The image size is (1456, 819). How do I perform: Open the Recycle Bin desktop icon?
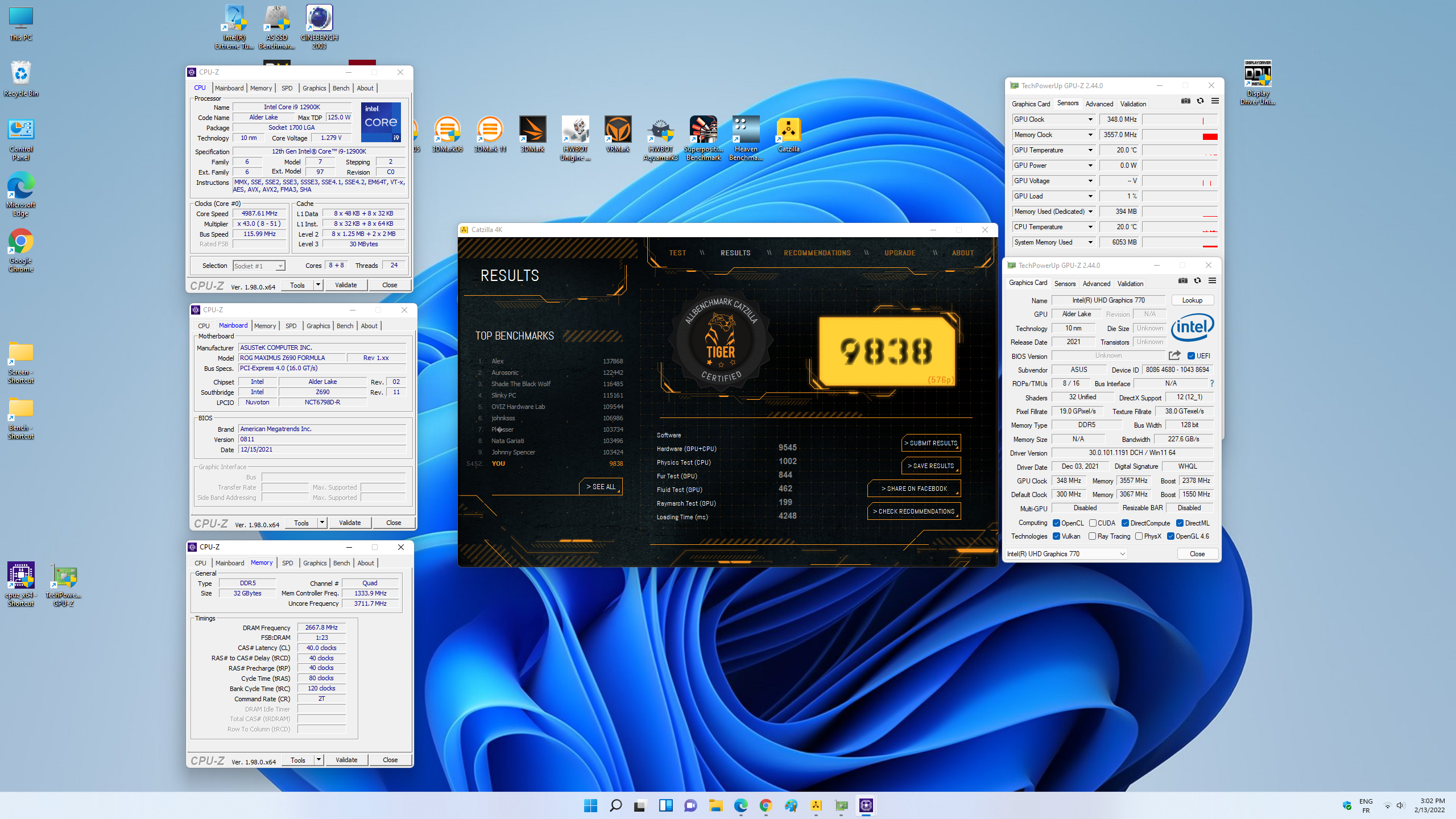click(20, 78)
